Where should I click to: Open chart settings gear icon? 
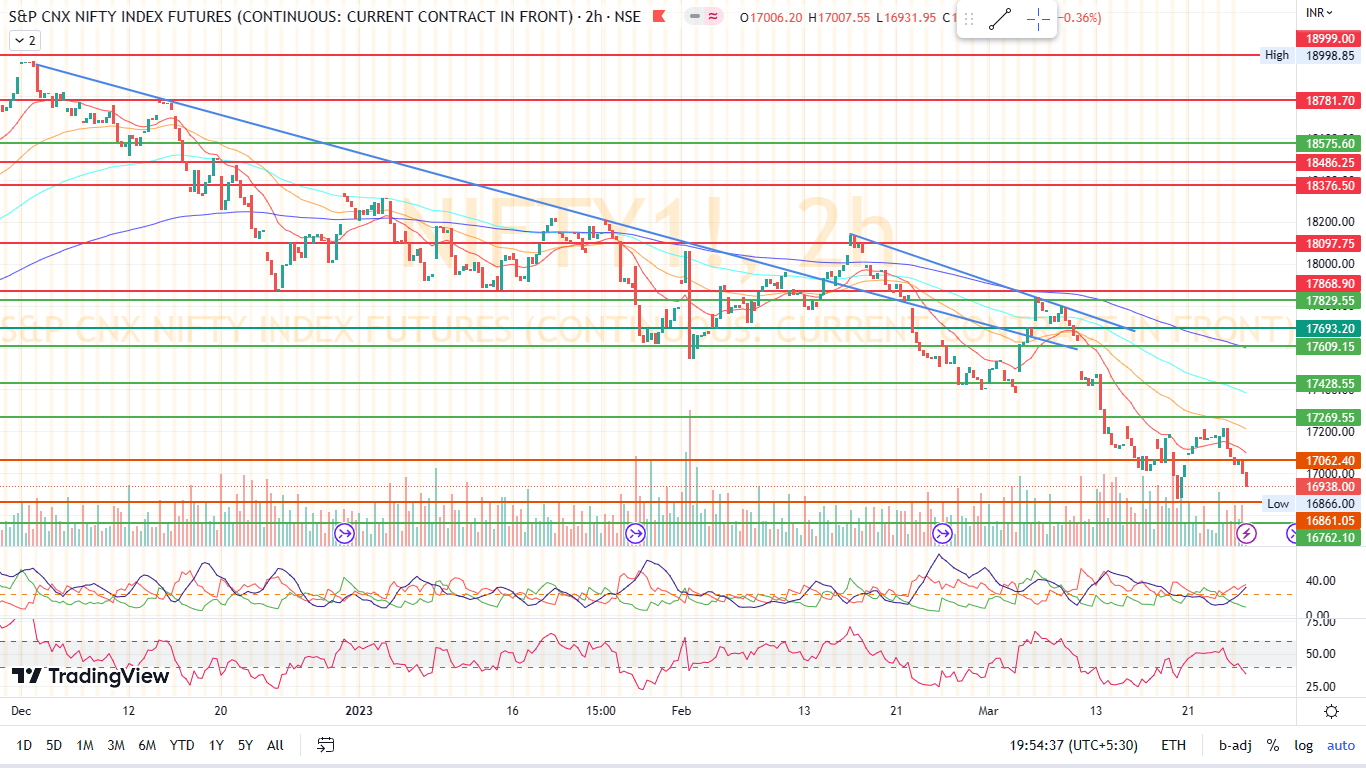tap(1331, 711)
